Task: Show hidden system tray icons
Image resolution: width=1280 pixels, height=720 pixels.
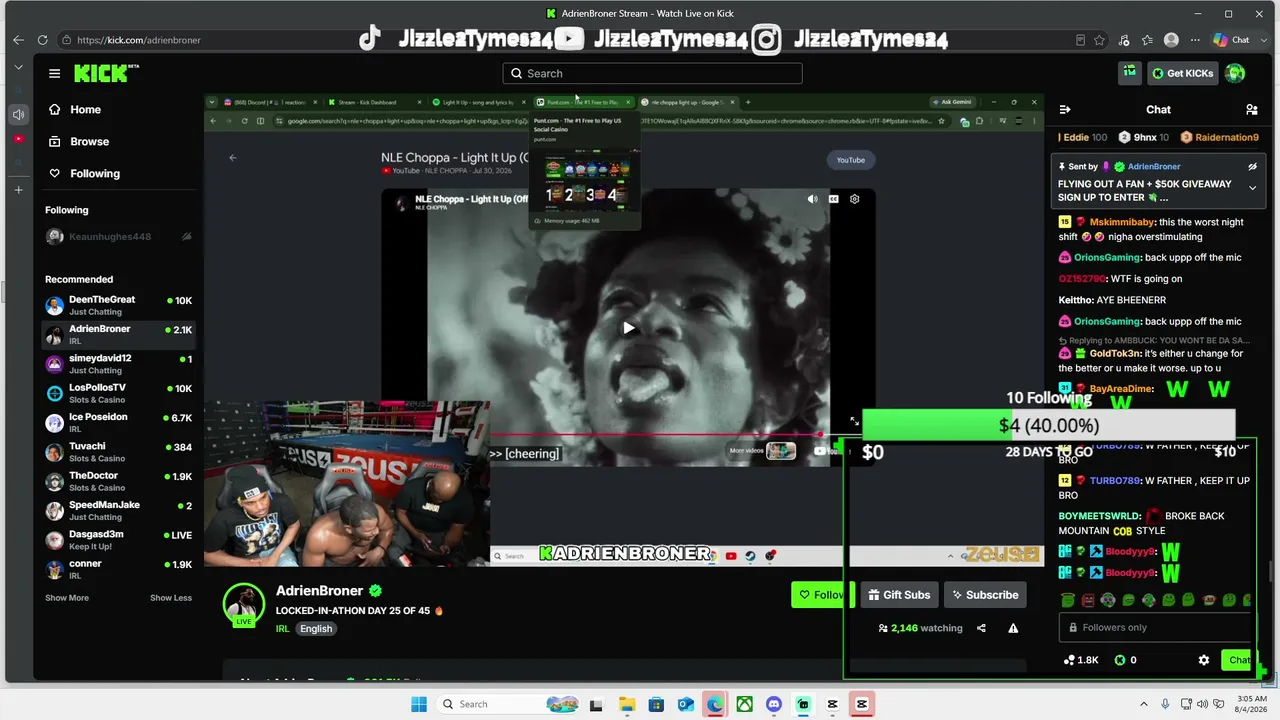Action: pos(1144,704)
